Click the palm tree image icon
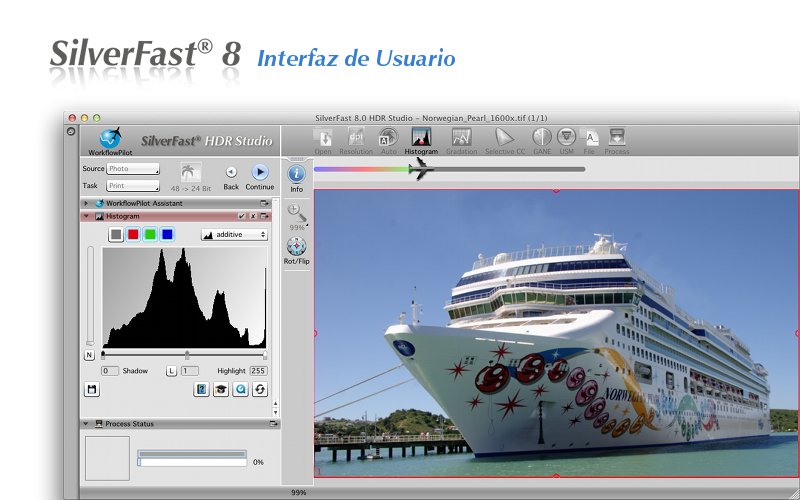 [191, 173]
